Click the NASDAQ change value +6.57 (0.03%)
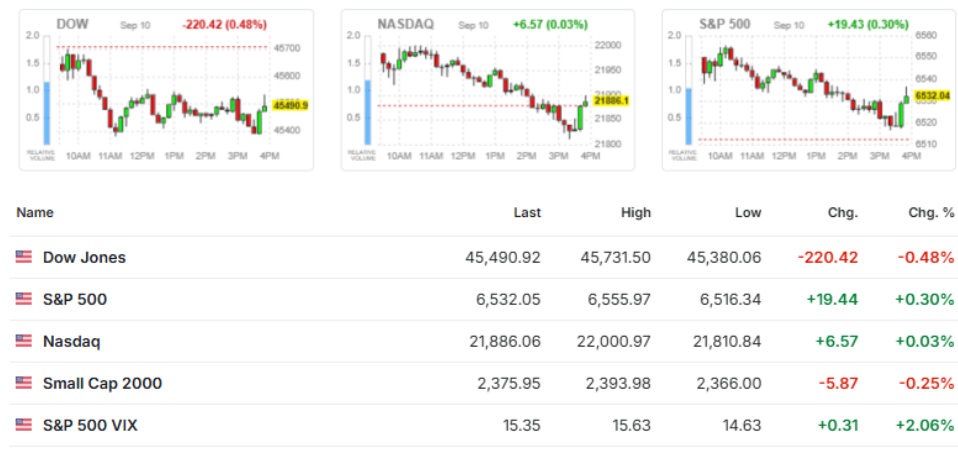The height and width of the screenshot is (456, 958). pyautogui.click(x=550, y=25)
